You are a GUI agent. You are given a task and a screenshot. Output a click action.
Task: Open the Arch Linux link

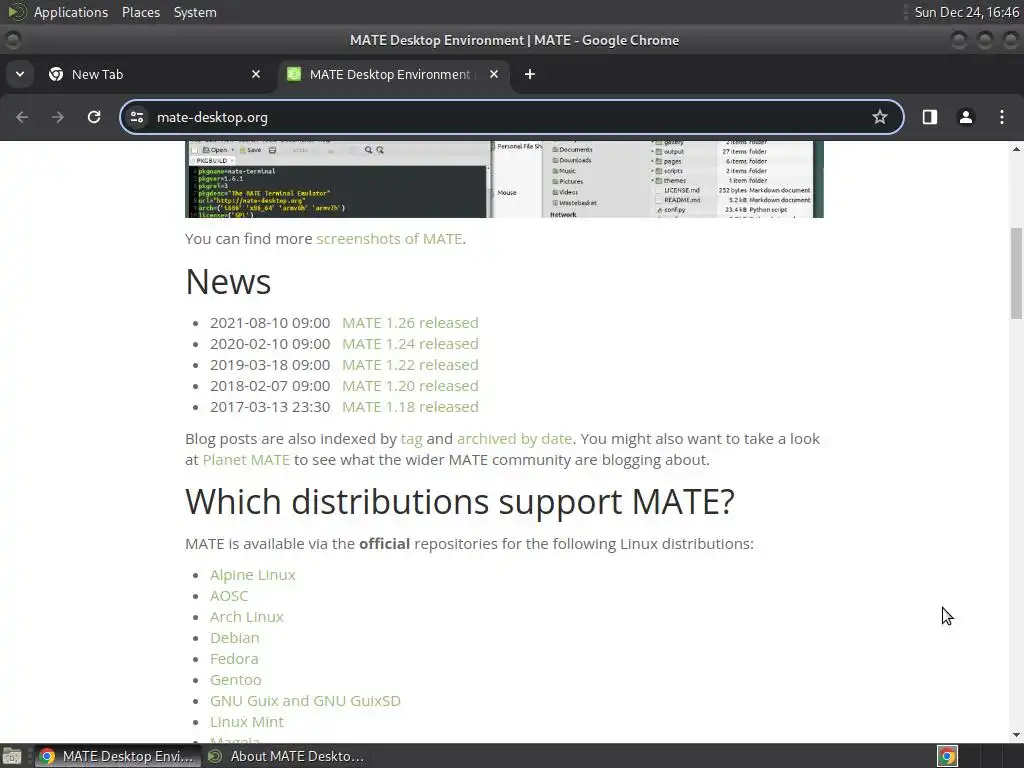click(247, 616)
